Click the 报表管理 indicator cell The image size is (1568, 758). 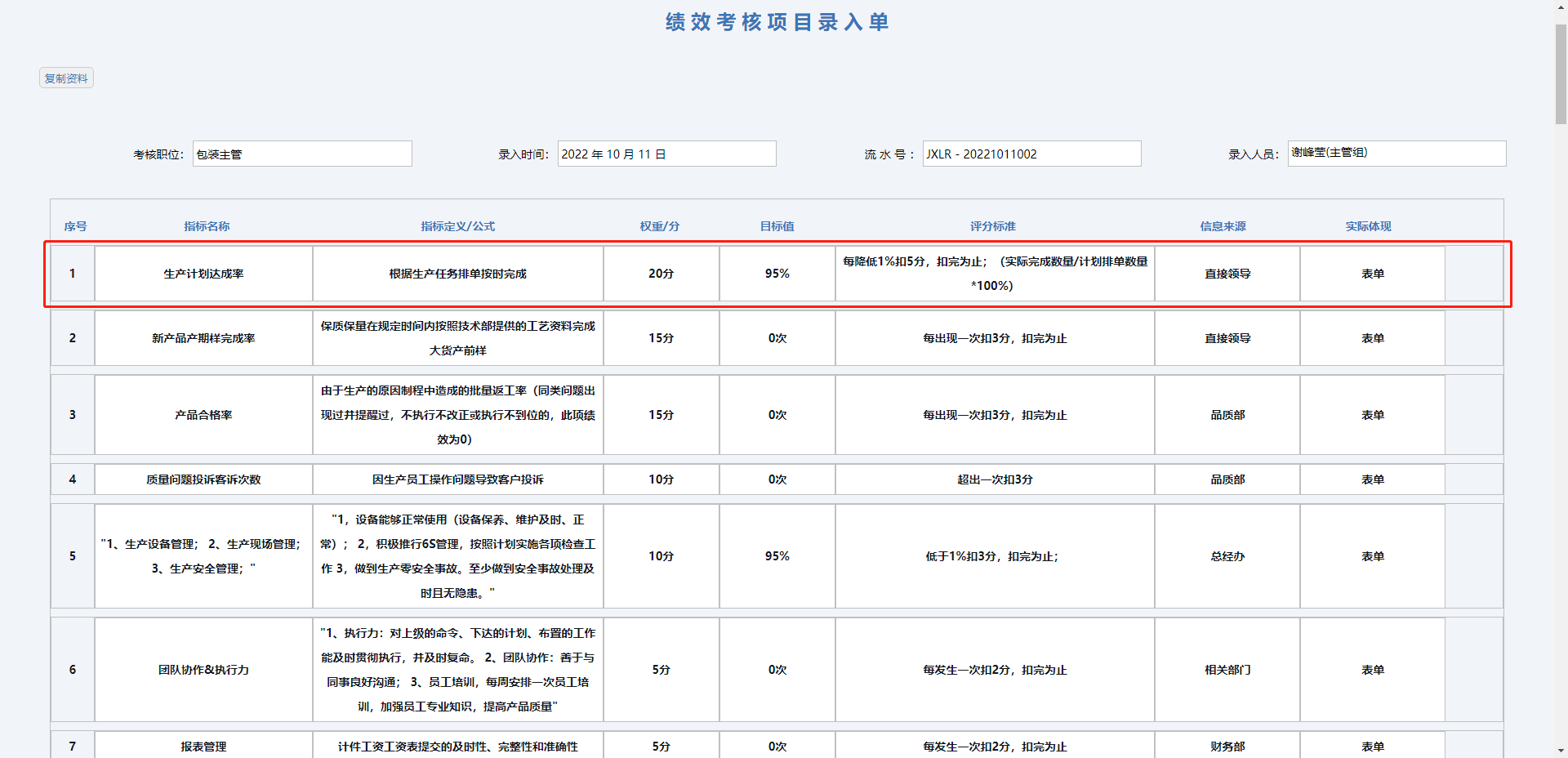point(203,747)
